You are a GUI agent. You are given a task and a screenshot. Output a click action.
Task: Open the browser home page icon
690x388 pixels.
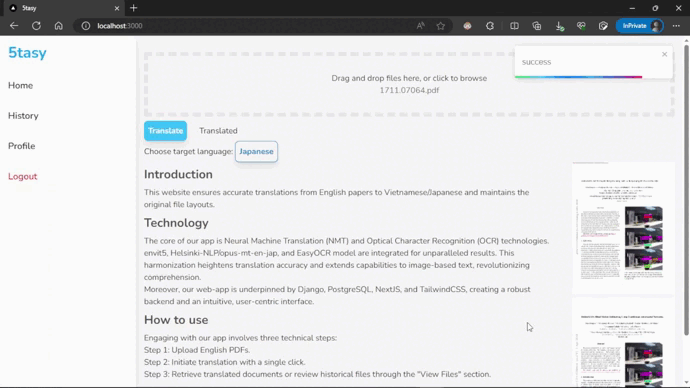59,26
